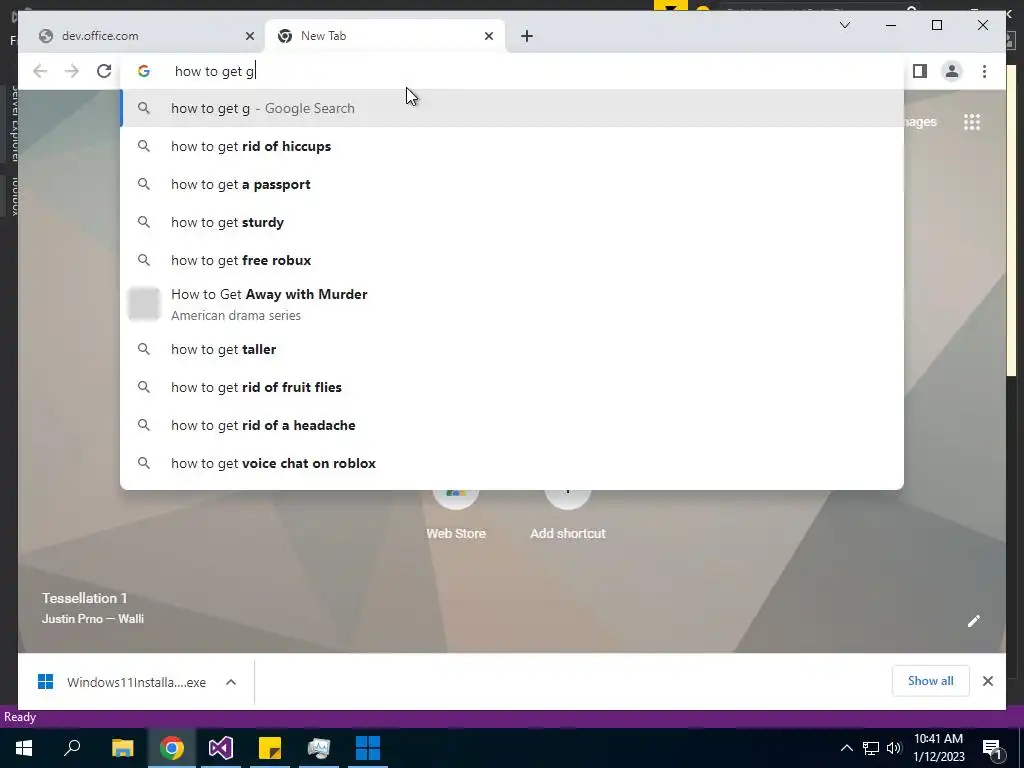Click the Google logo in address bar
The height and width of the screenshot is (768, 1024).
pos(144,71)
